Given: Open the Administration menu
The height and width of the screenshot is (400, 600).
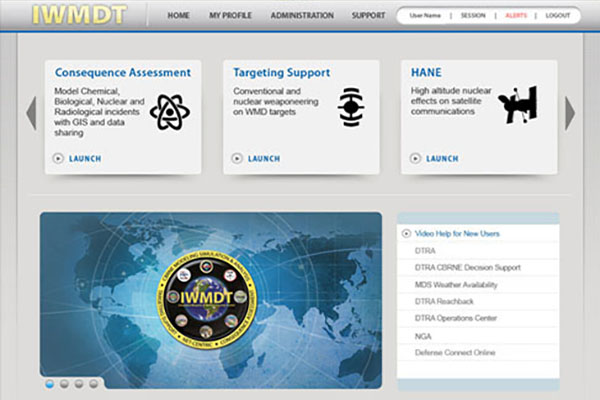Looking at the screenshot, I should pyautogui.click(x=301, y=16).
